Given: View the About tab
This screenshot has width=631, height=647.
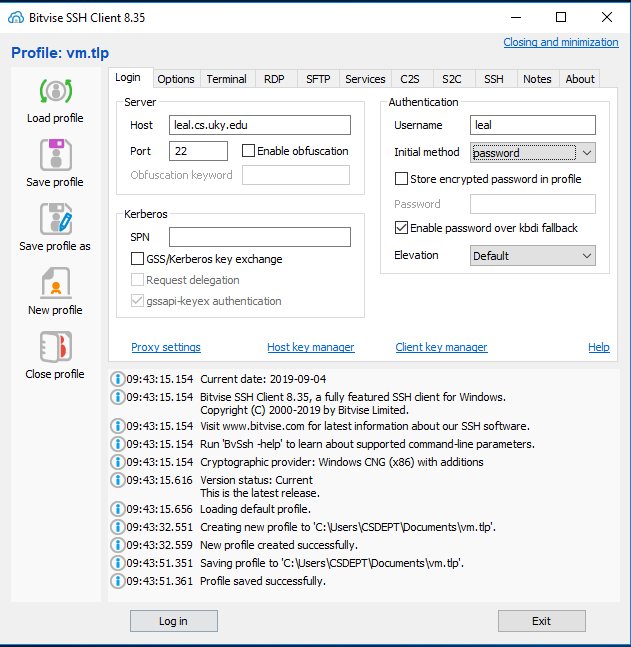Looking at the screenshot, I should pos(580,79).
